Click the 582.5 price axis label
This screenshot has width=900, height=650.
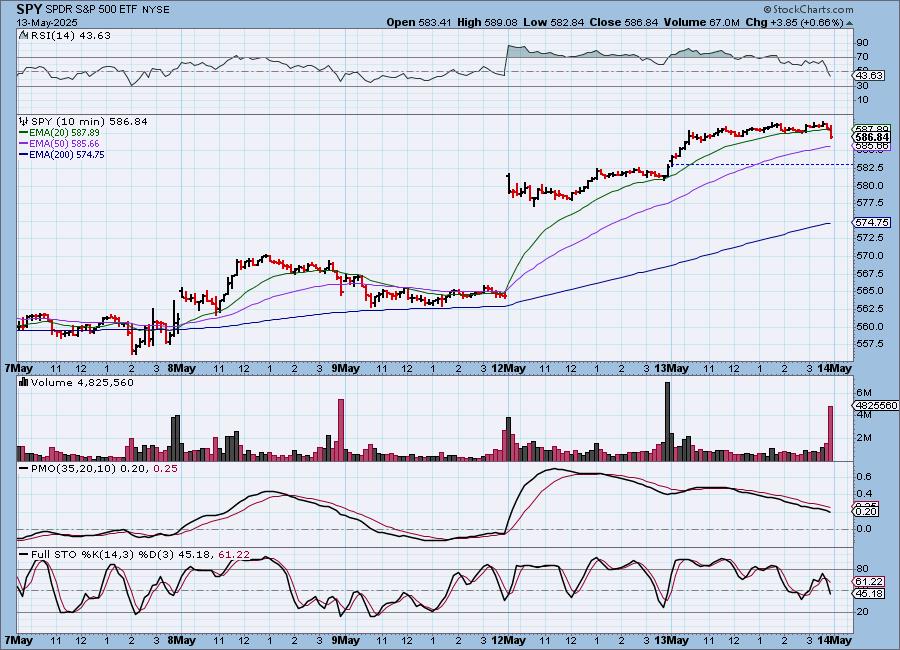point(870,167)
